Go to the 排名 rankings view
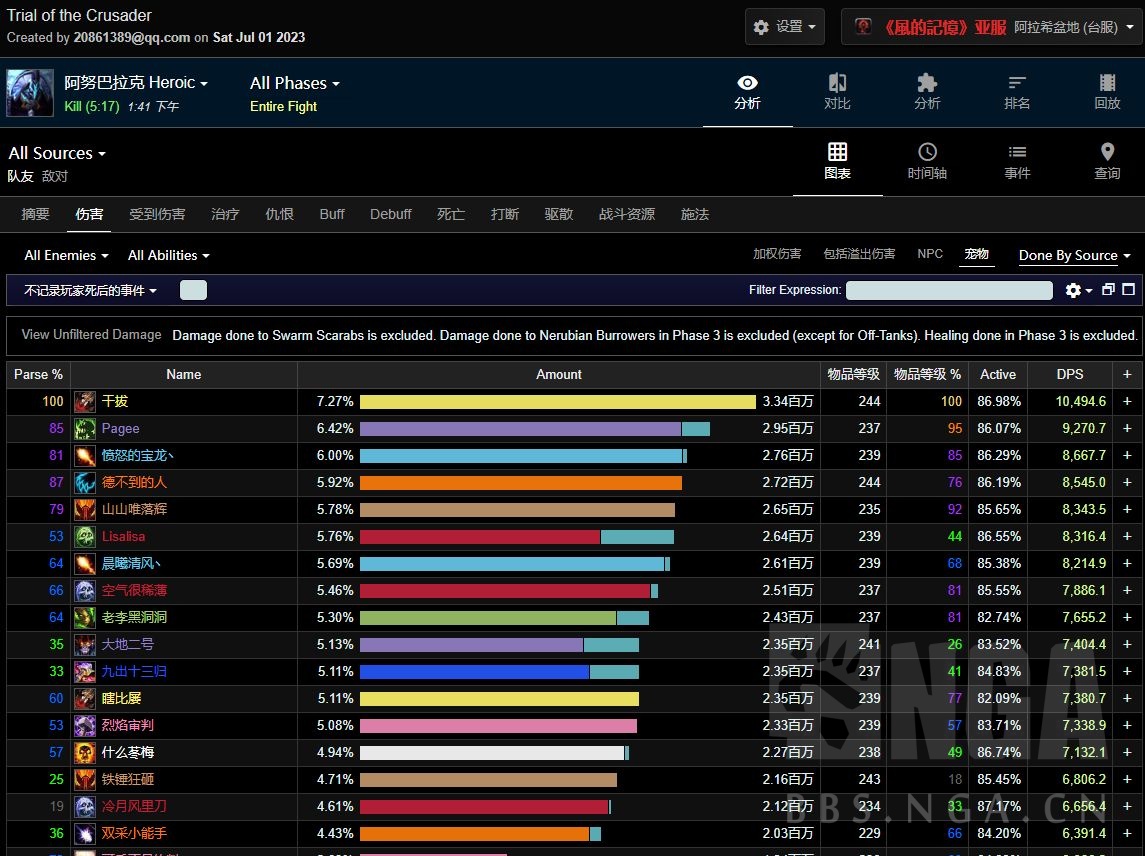The width and height of the screenshot is (1145, 856). (x=1017, y=92)
